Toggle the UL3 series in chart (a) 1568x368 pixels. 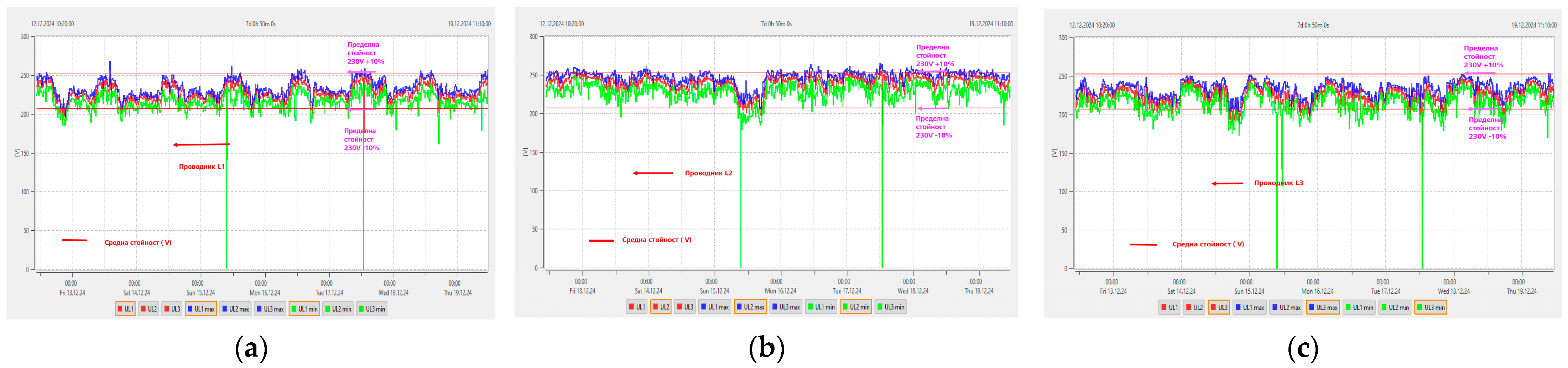pyautogui.click(x=172, y=309)
